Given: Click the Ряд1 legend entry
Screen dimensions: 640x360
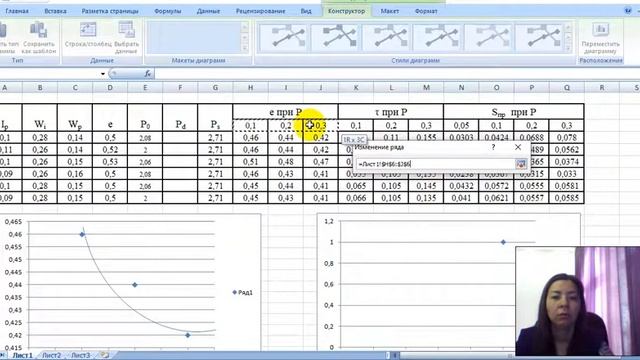Looking at the screenshot, I should click(243, 292).
